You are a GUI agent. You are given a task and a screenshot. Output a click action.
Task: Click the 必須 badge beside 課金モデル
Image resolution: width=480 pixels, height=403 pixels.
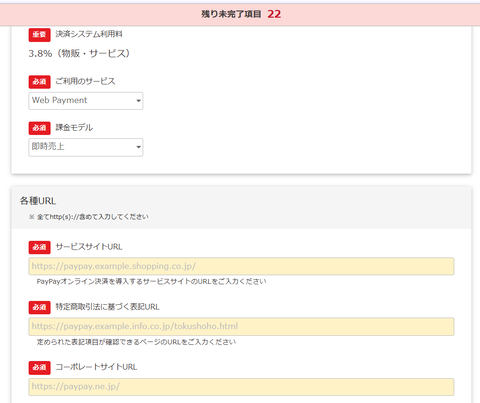pos(39,128)
